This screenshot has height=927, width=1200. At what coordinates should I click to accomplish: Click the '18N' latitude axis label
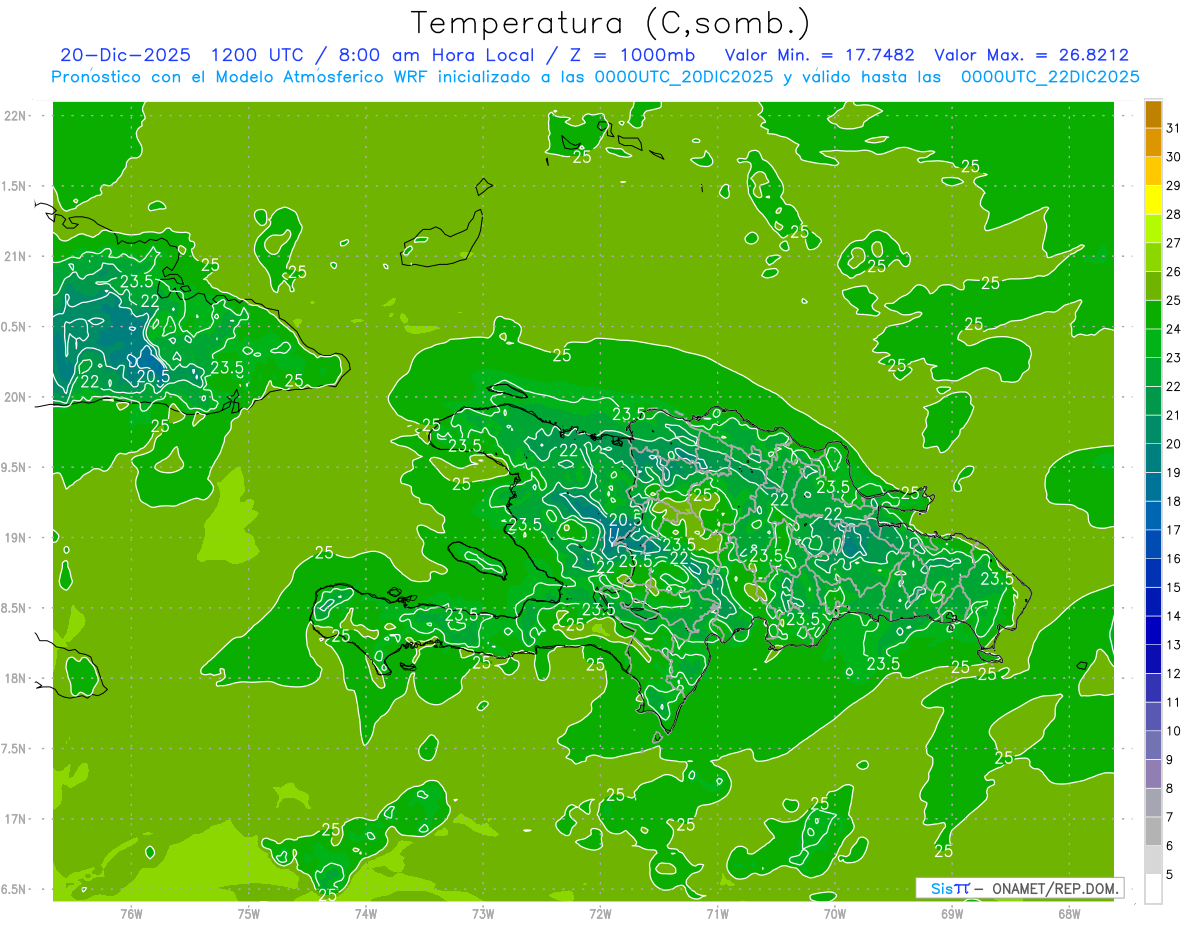(15, 679)
